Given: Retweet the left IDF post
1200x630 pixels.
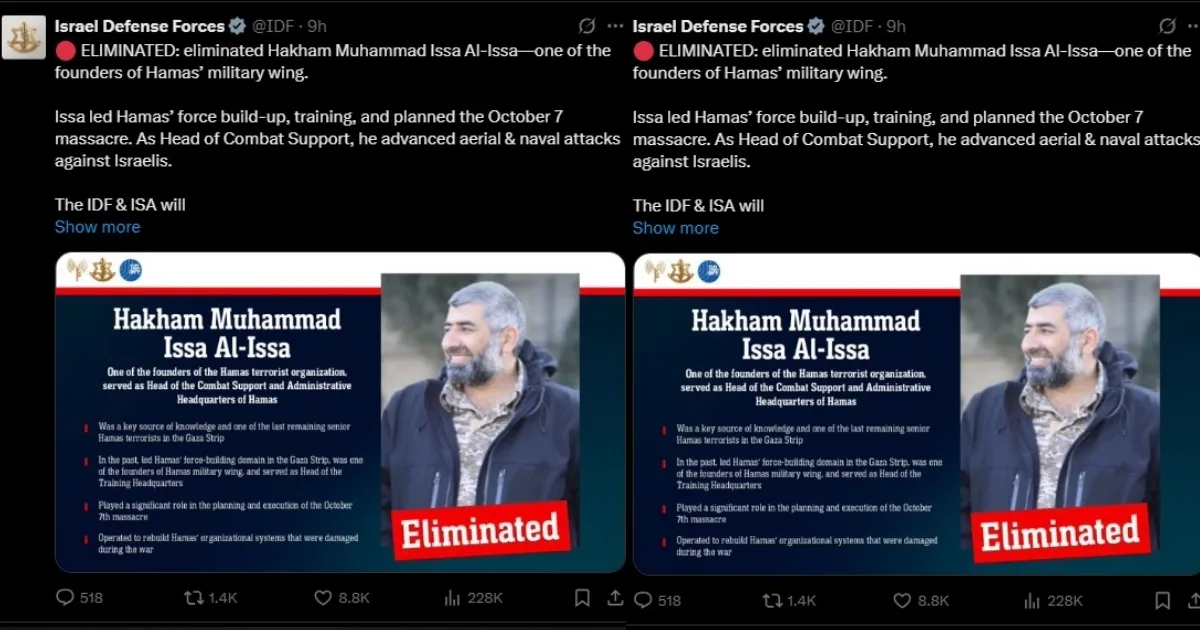Looking at the screenshot, I should tap(194, 598).
